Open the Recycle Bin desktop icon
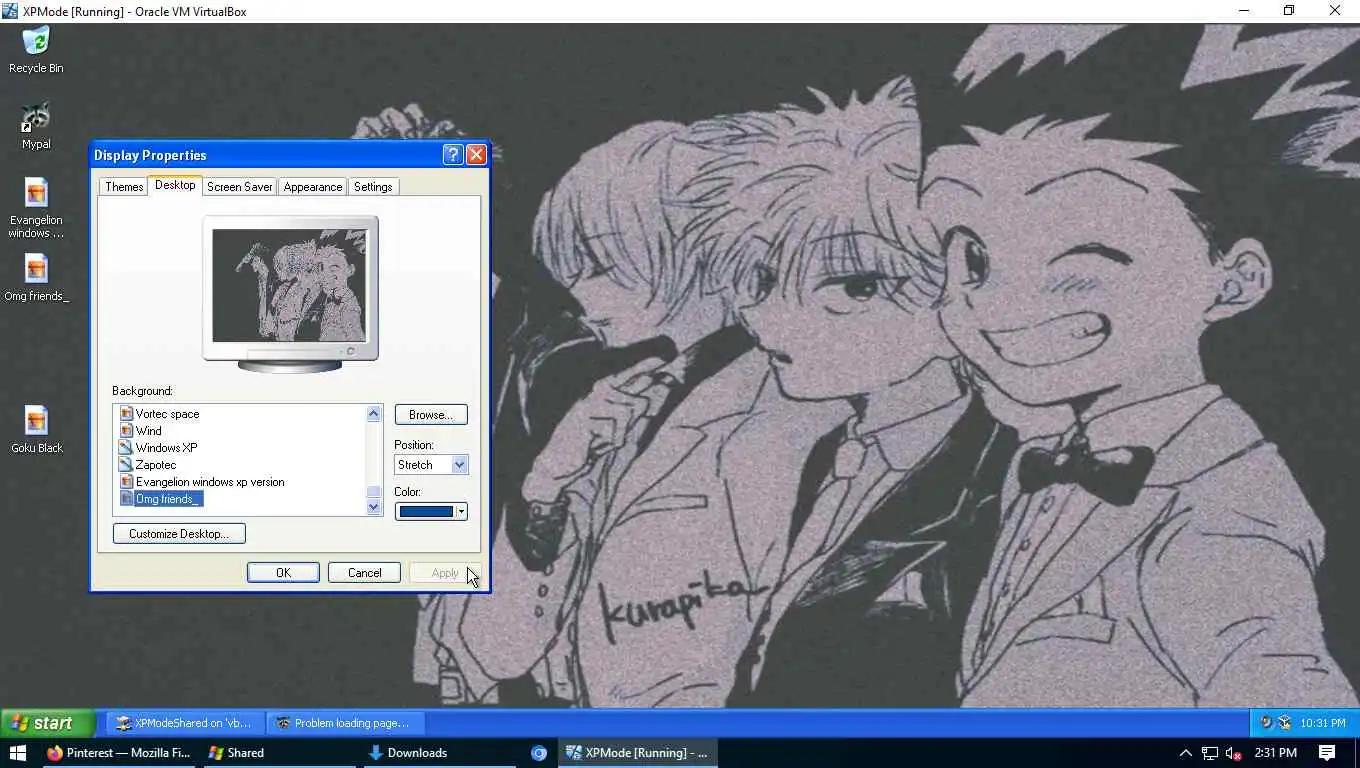Screen dimensions: 1360x768 point(36,50)
